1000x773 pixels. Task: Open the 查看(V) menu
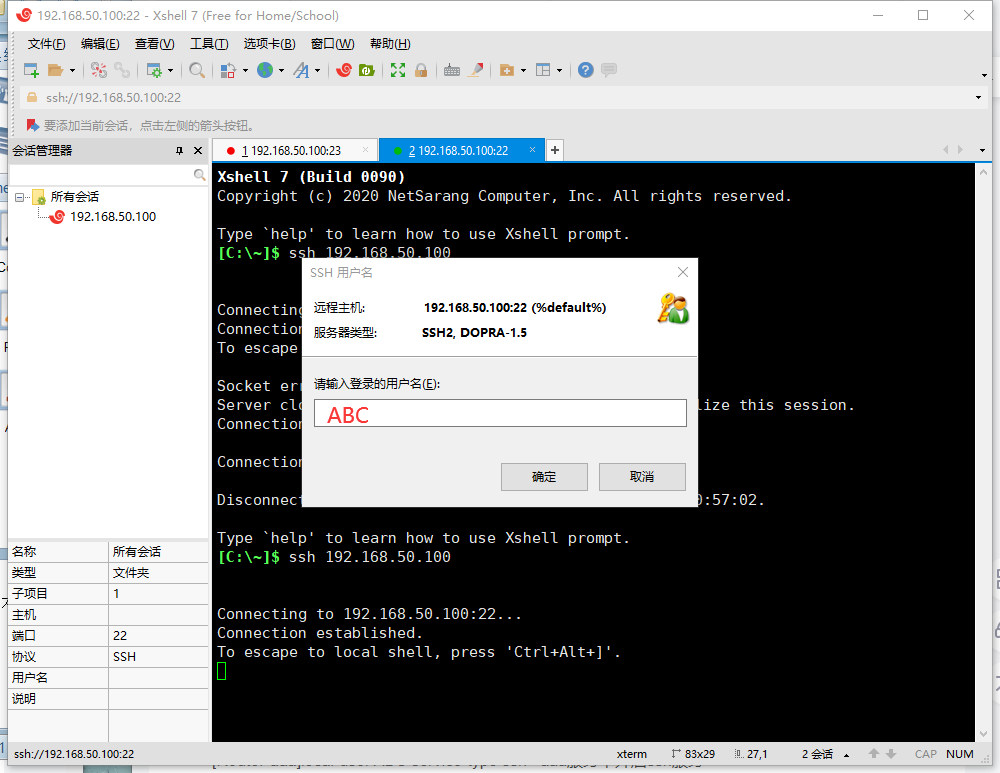154,44
